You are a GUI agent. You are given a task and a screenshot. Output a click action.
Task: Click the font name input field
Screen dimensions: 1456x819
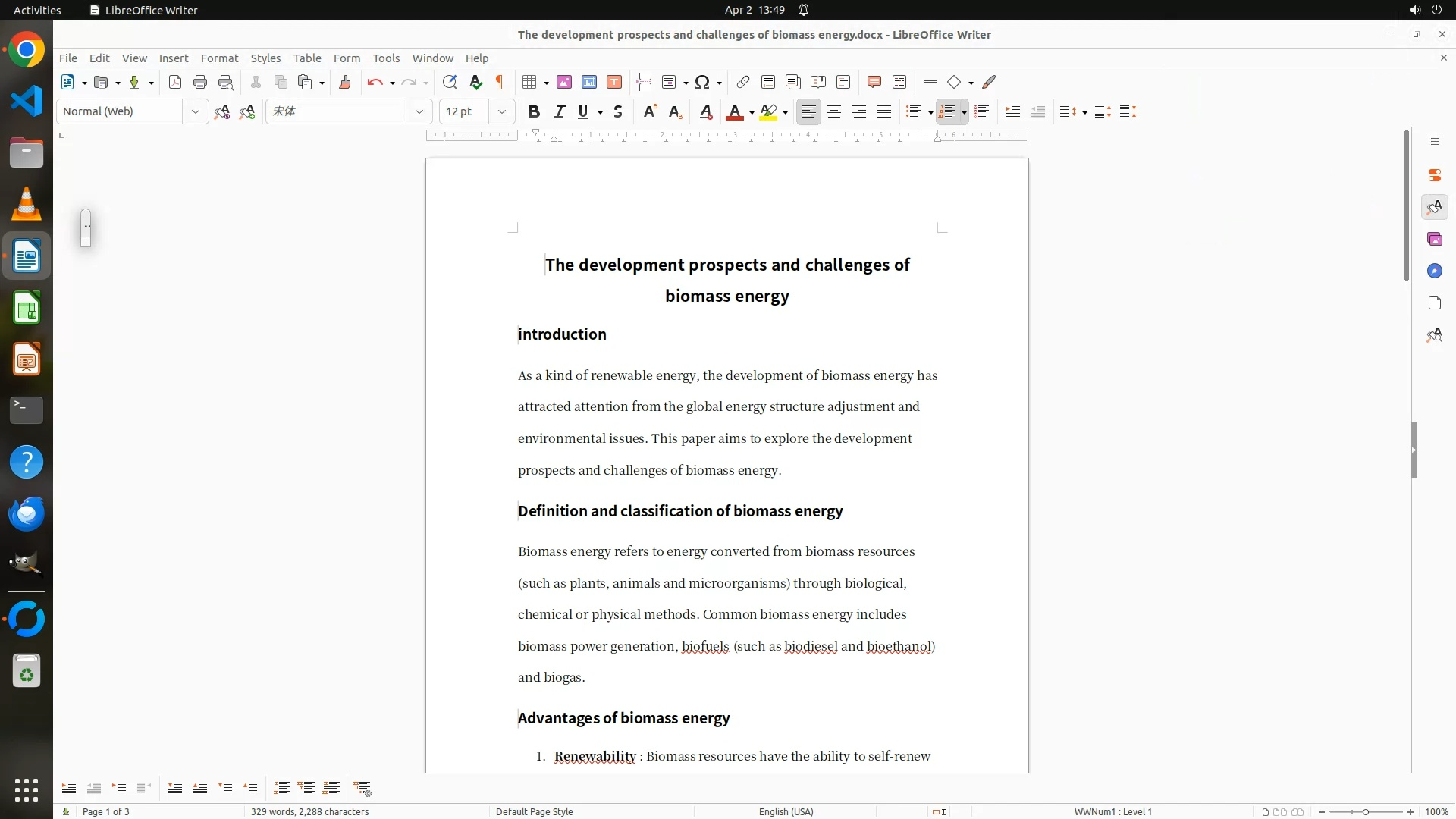tap(336, 111)
